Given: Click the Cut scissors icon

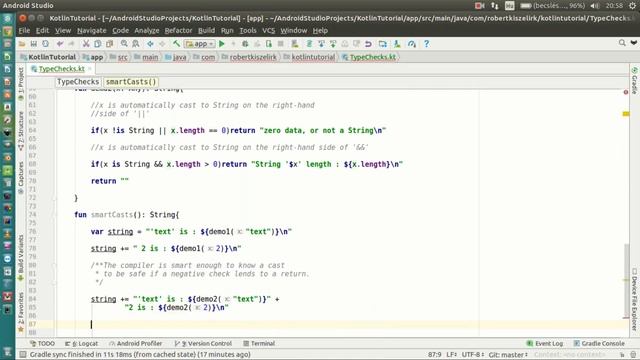Looking at the screenshot, I should 86,44.
